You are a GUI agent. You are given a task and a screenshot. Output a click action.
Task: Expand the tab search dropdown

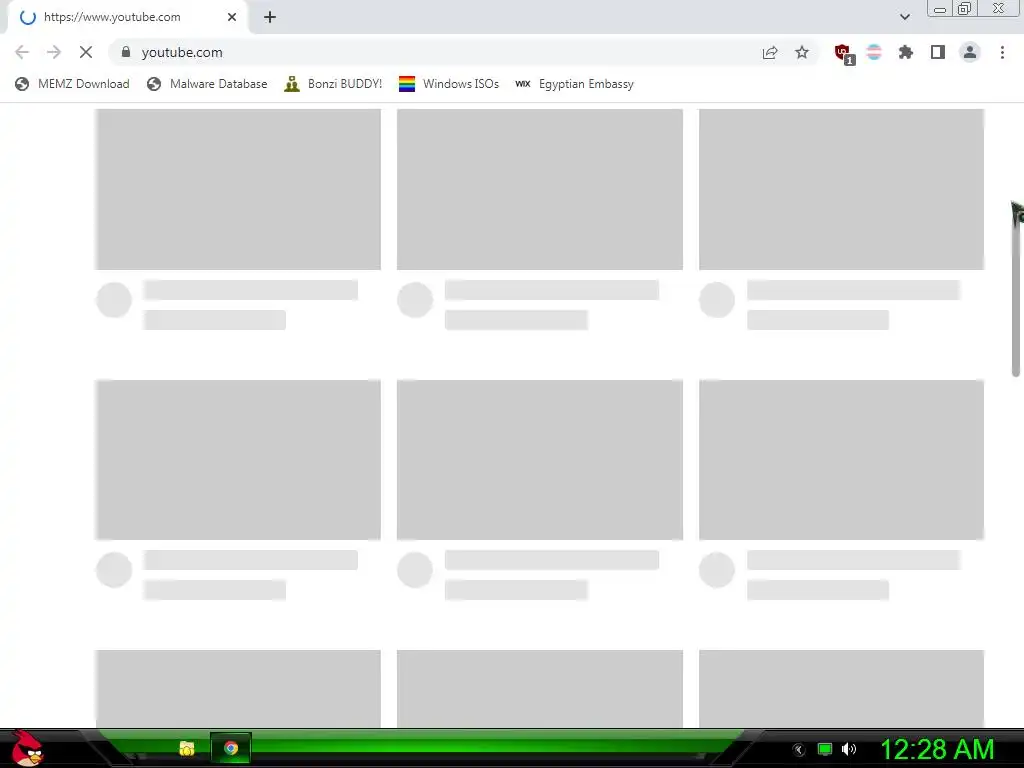[x=904, y=17]
